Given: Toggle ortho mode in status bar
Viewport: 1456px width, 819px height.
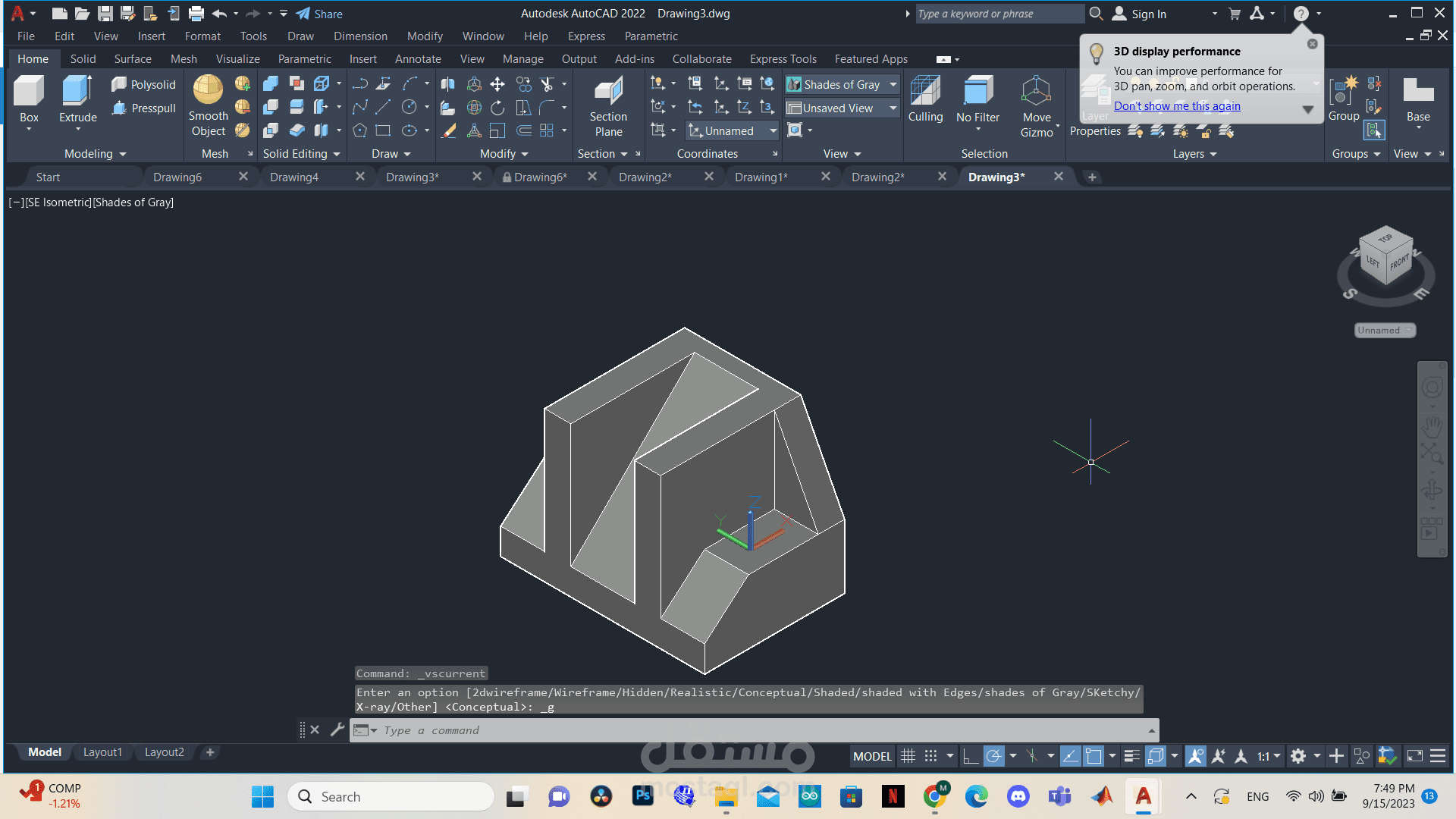Looking at the screenshot, I should (x=969, y=756).
